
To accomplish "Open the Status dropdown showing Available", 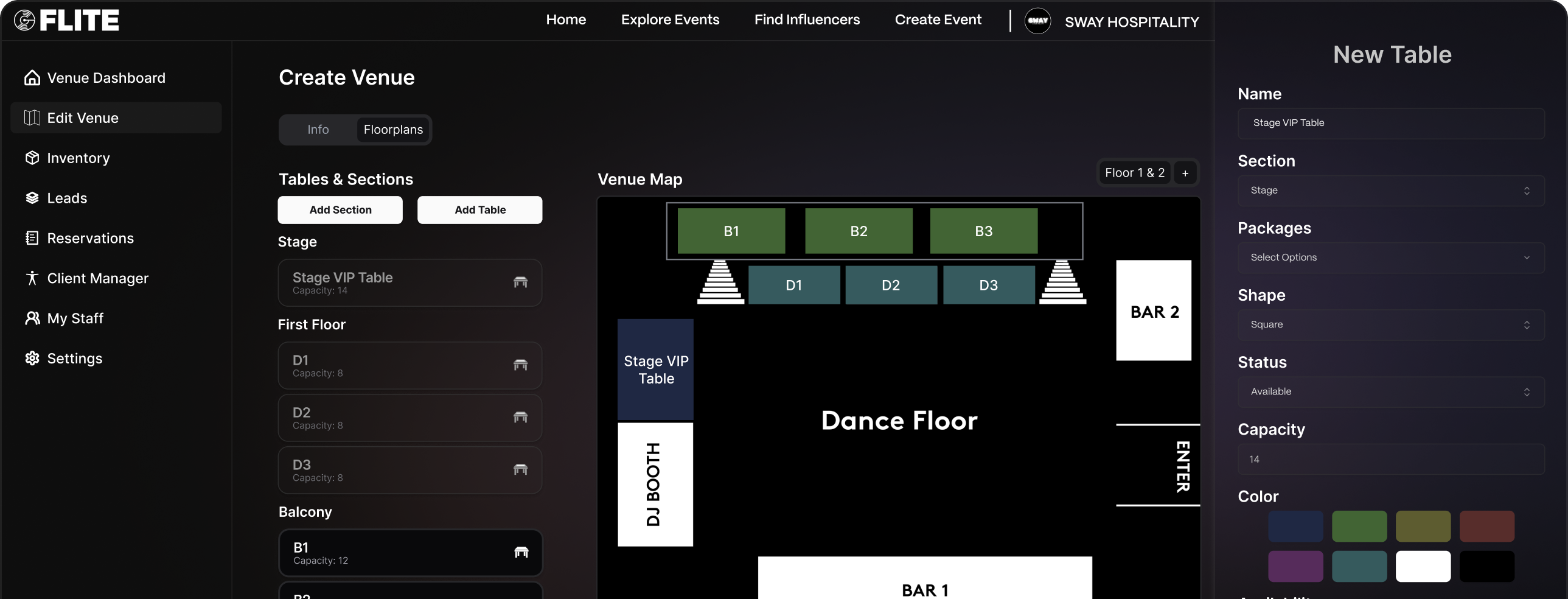I will click(1390, 391).
